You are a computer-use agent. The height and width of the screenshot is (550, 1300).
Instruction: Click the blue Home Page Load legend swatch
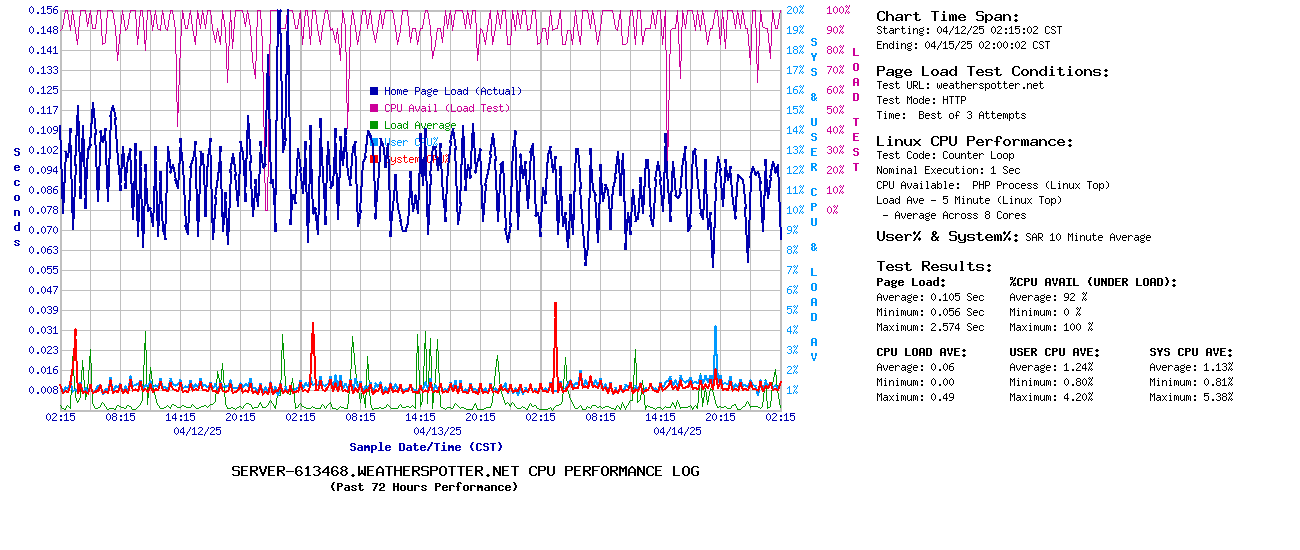tap(374, 91)
